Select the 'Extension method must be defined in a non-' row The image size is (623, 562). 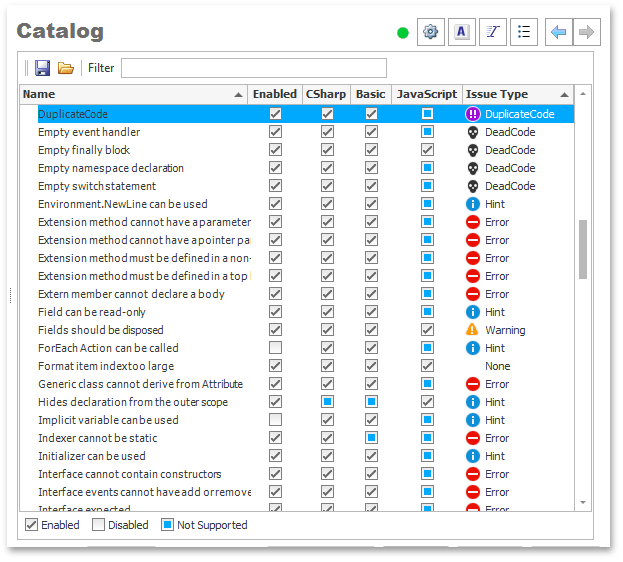[297, 258]
